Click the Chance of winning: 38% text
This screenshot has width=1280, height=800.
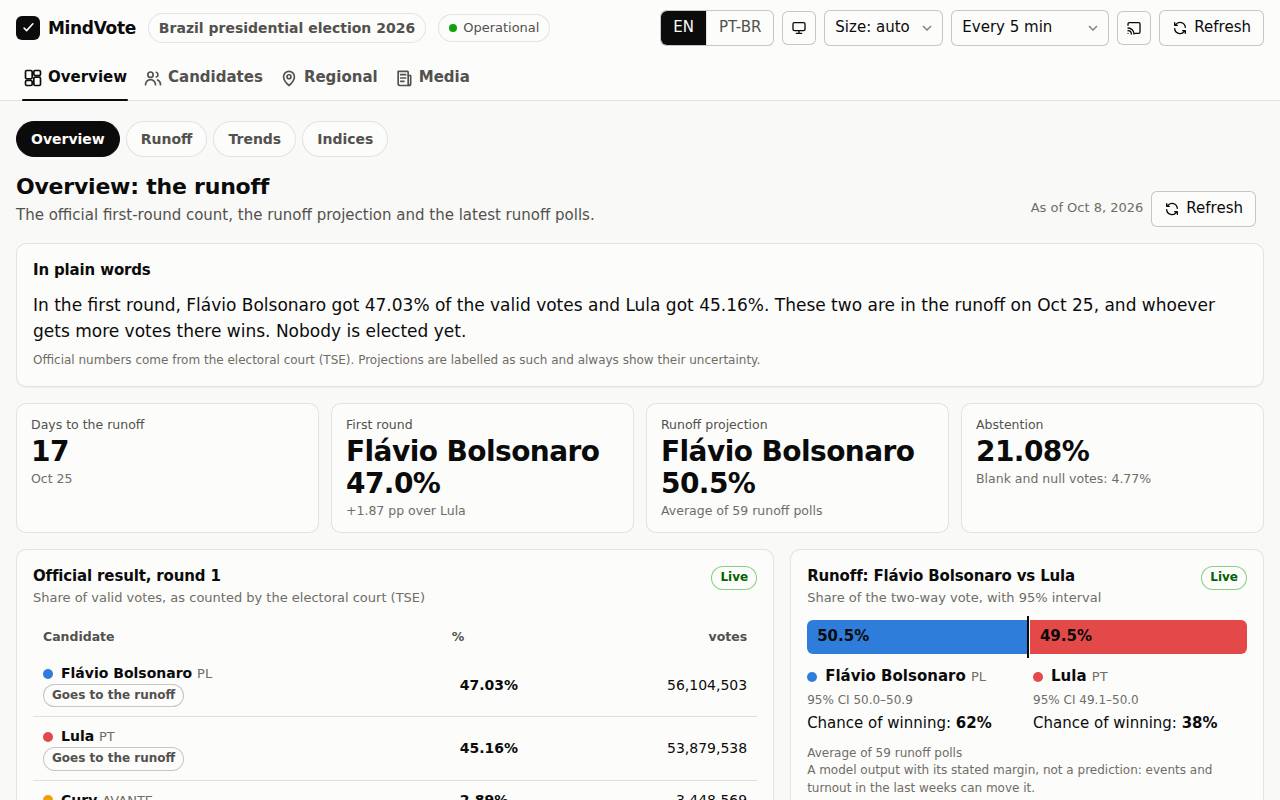tap(1125, 723)
